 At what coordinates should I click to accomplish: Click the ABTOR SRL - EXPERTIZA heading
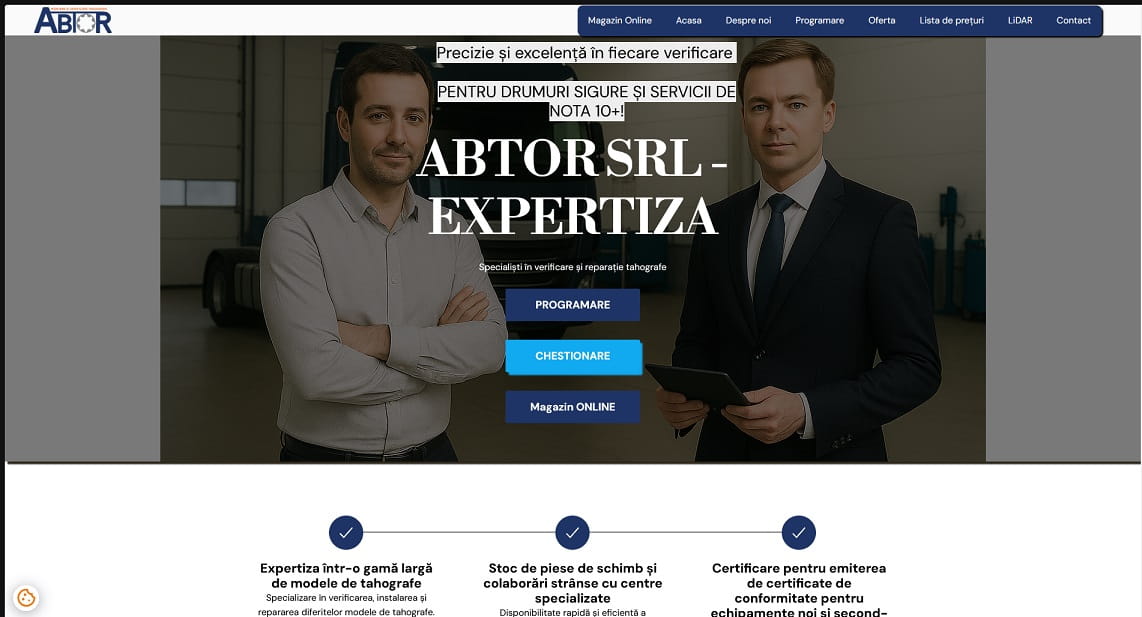pyautogui.click(x=572, y=187)
